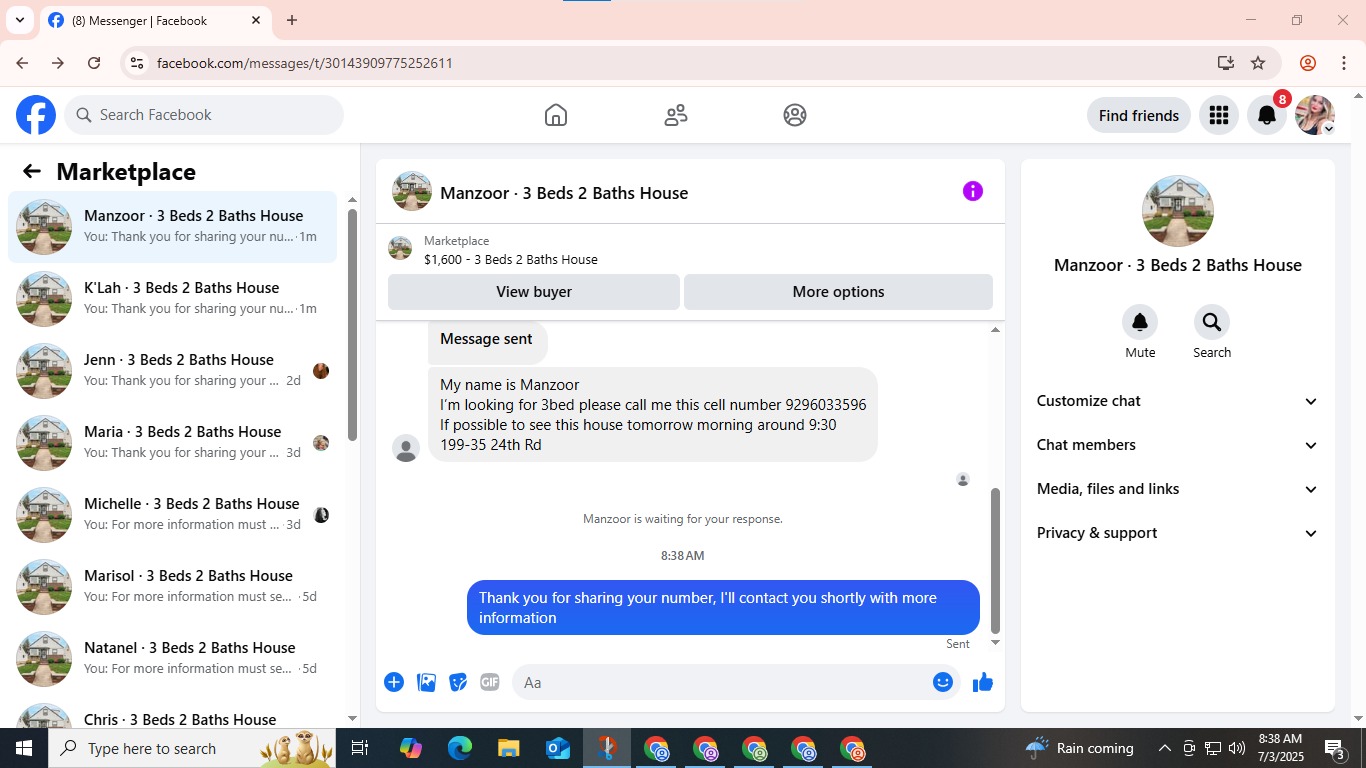1366x768 pixels.
Task: Search in conversation with the magnifier icon
Action: (1212, 322)
